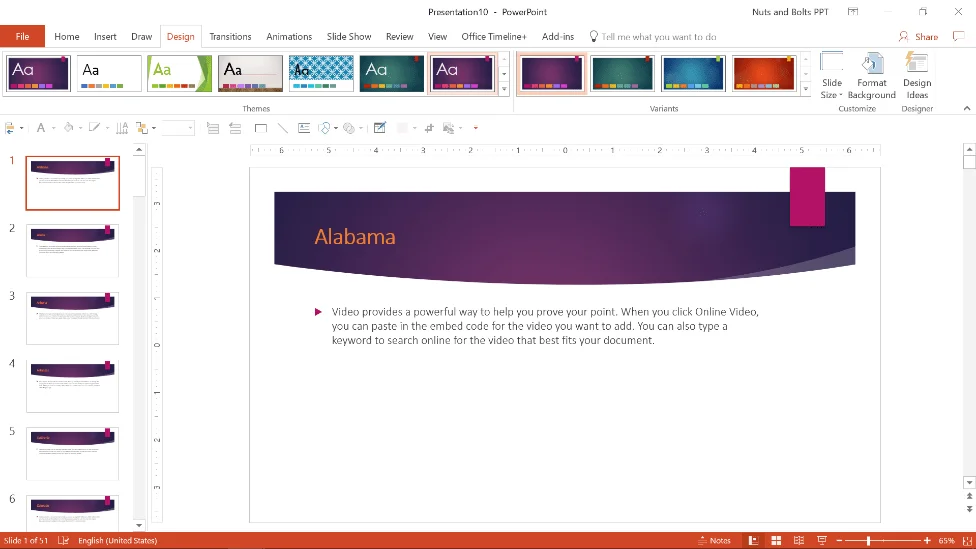Viewport: 976px width, 549px height.
Task: Click the 65% zoom level
Action: click(x=947, y=540)
